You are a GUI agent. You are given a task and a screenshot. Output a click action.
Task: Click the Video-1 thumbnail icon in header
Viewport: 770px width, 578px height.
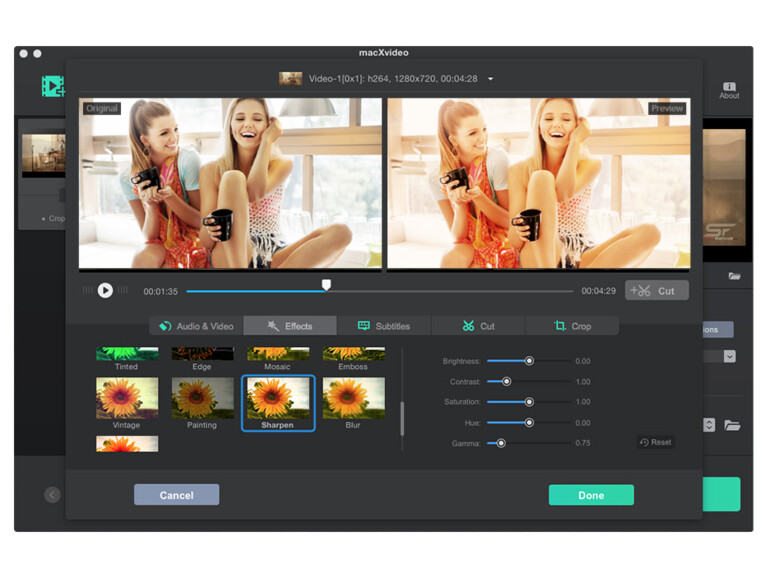290,79
